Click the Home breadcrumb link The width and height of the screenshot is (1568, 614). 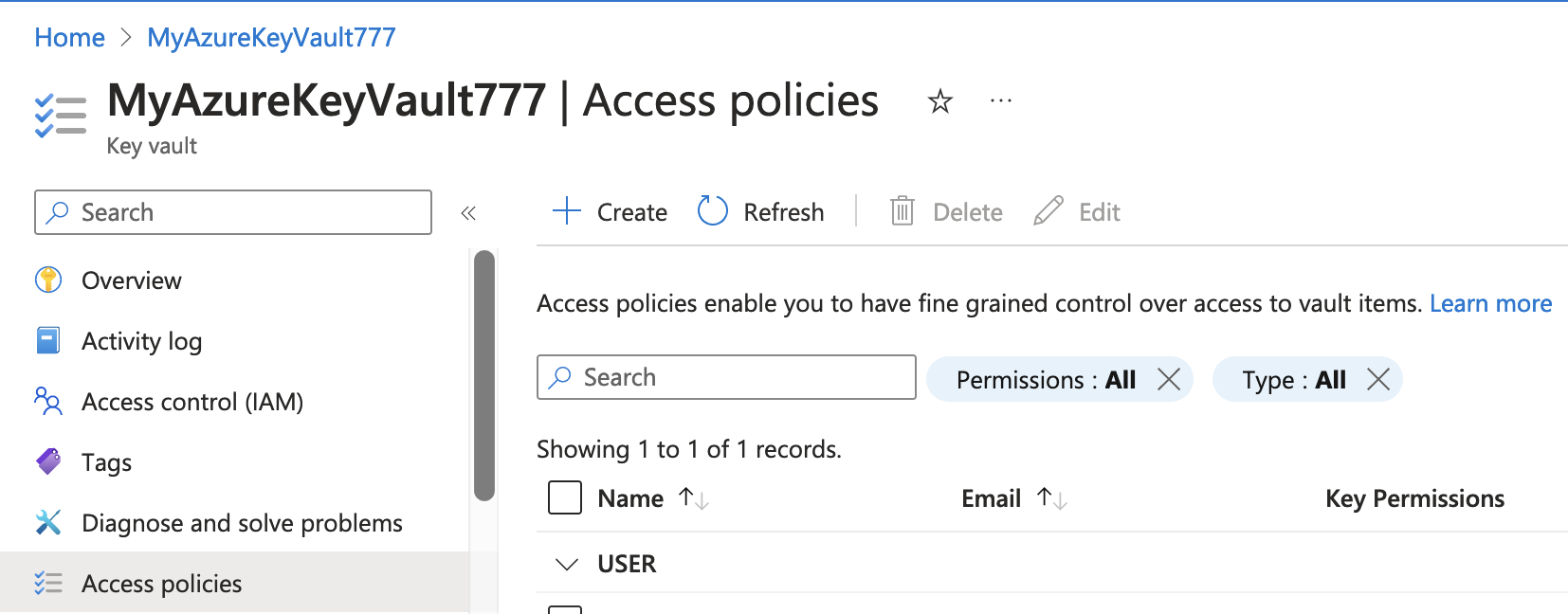[x=69, y=38]
